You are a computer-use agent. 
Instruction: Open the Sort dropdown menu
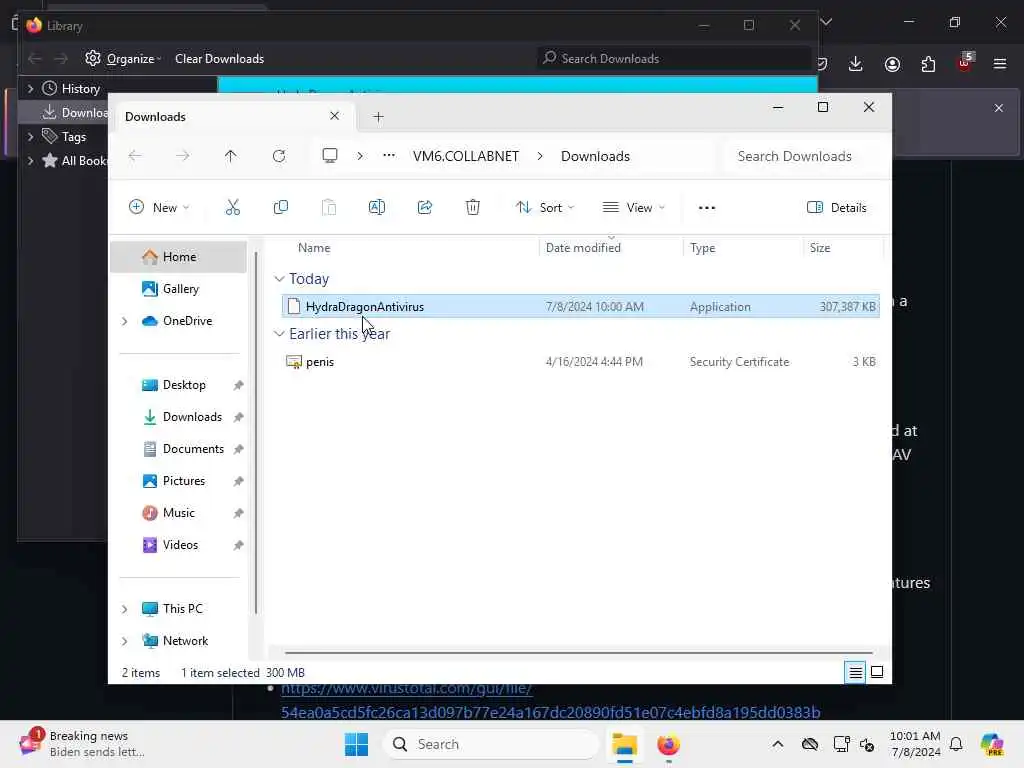(545, 208)
